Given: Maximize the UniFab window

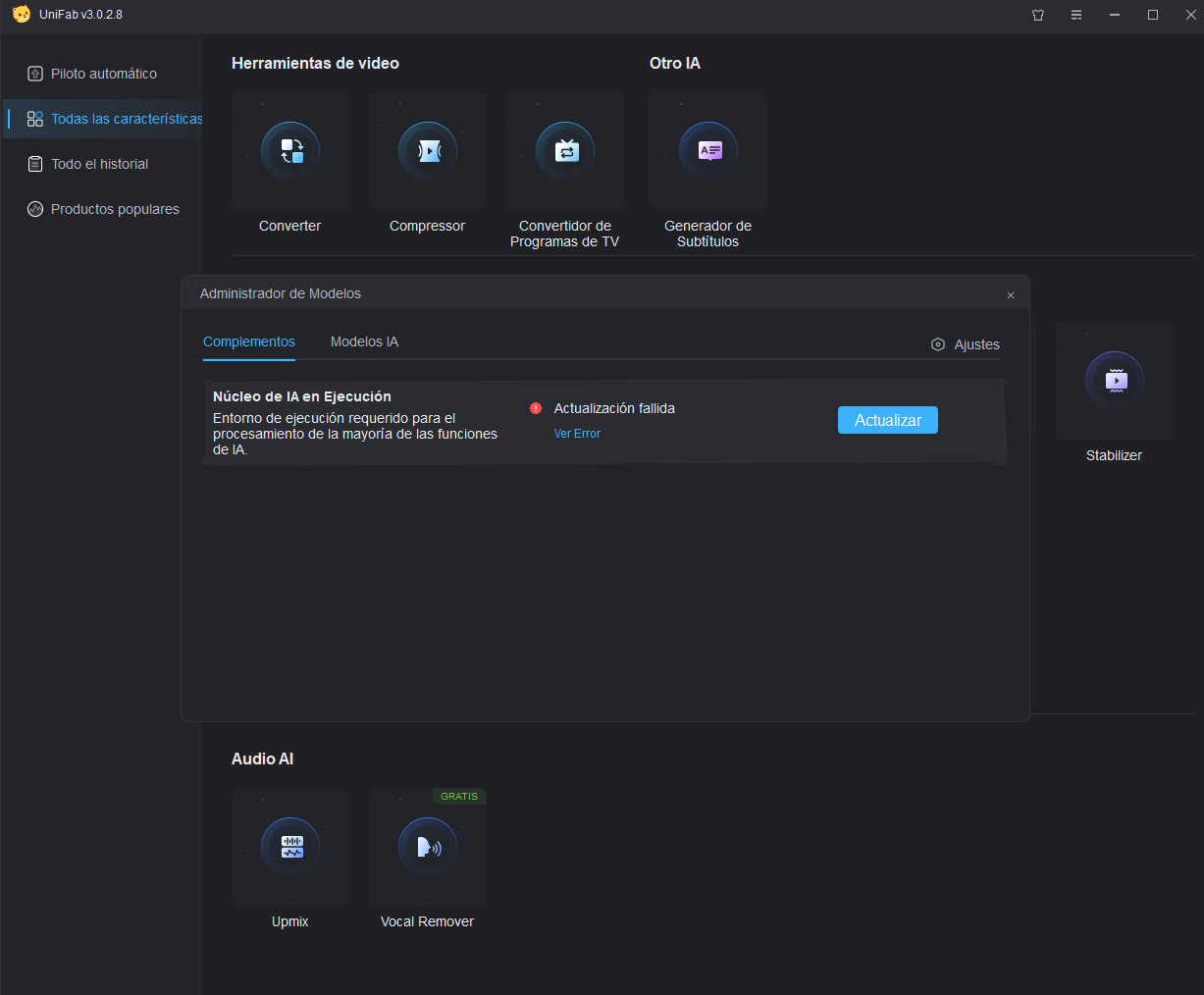Looking at the screenshot, I should point(1153,15).
